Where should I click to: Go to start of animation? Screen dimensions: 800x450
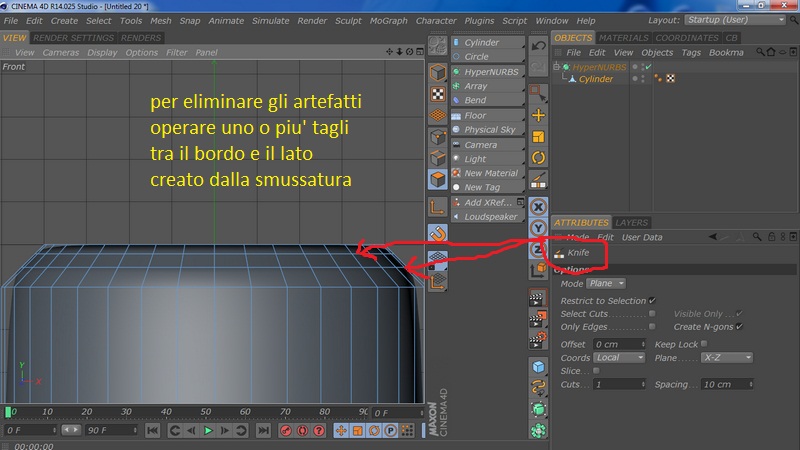(152, 431)
